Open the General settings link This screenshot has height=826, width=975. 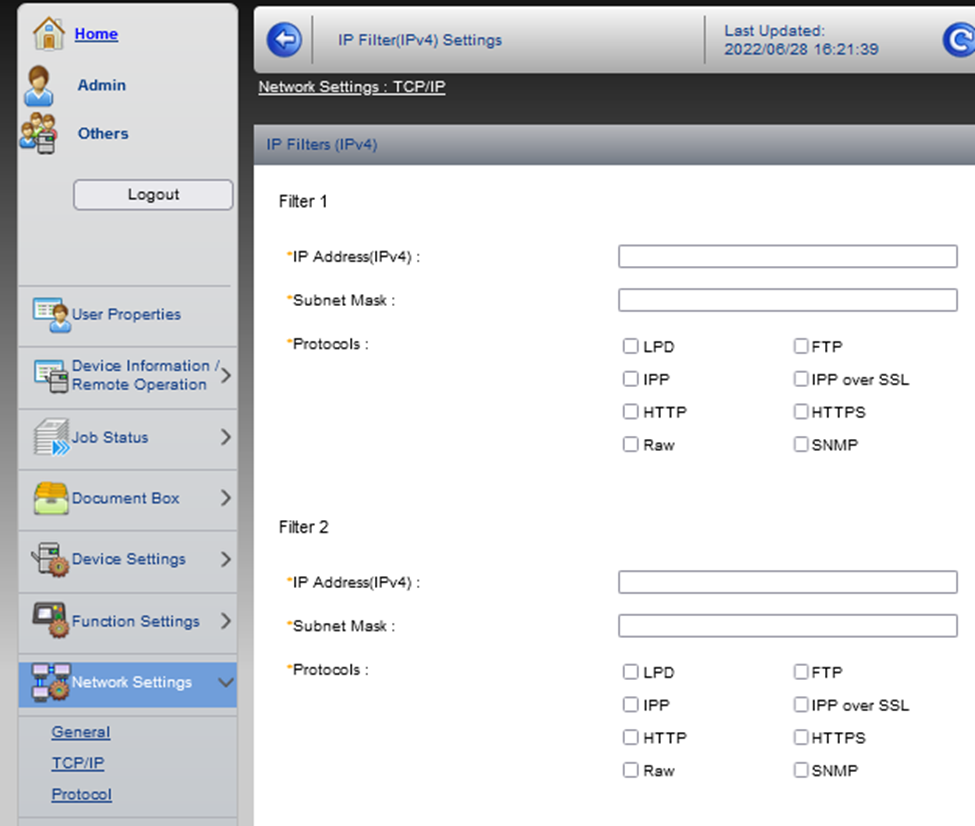(x=80, y=732)
